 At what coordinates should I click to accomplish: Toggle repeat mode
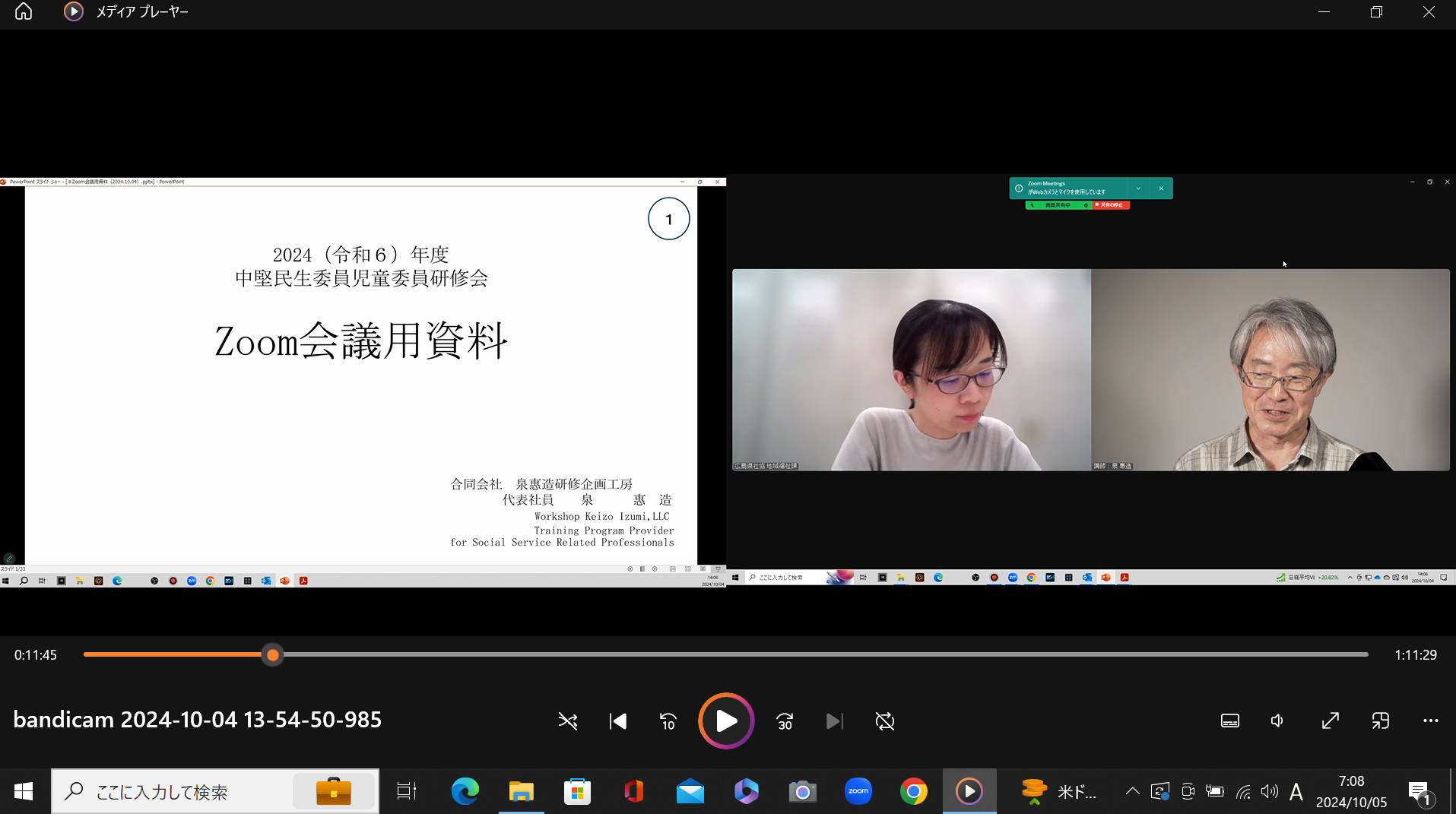885,721
